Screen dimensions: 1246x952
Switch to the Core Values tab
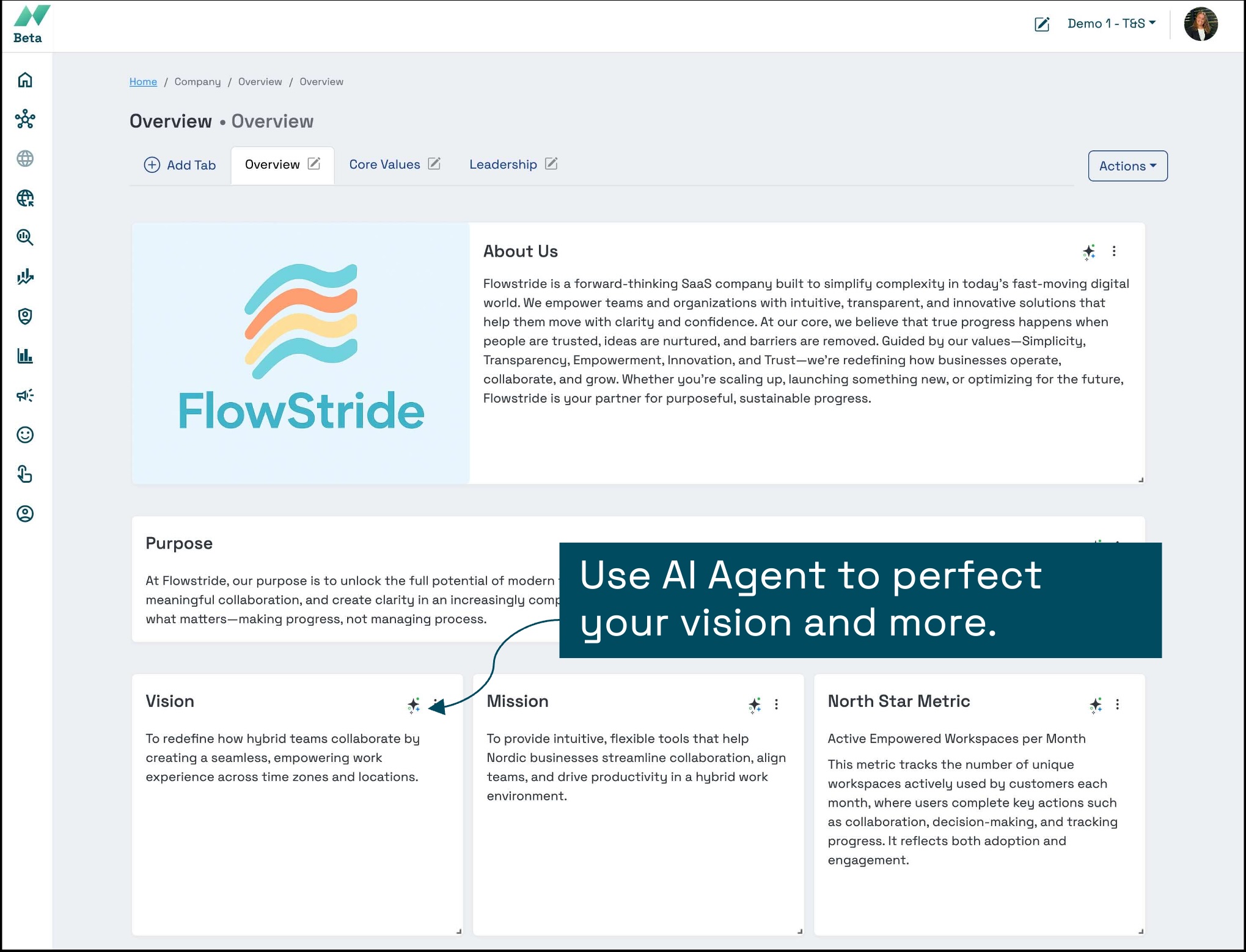coord(384,164)
